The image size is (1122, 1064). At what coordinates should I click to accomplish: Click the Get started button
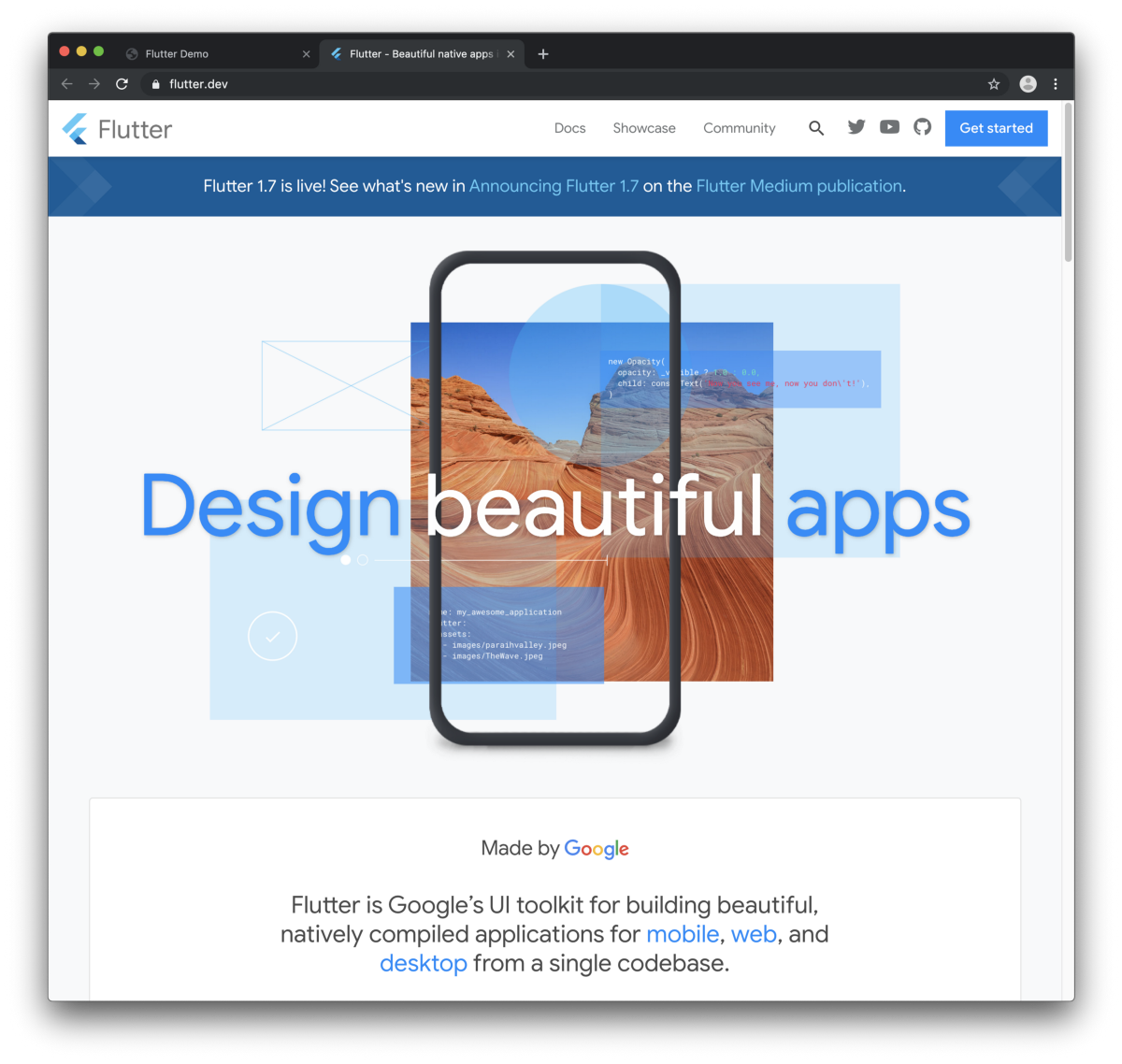(x=996, y=128)
